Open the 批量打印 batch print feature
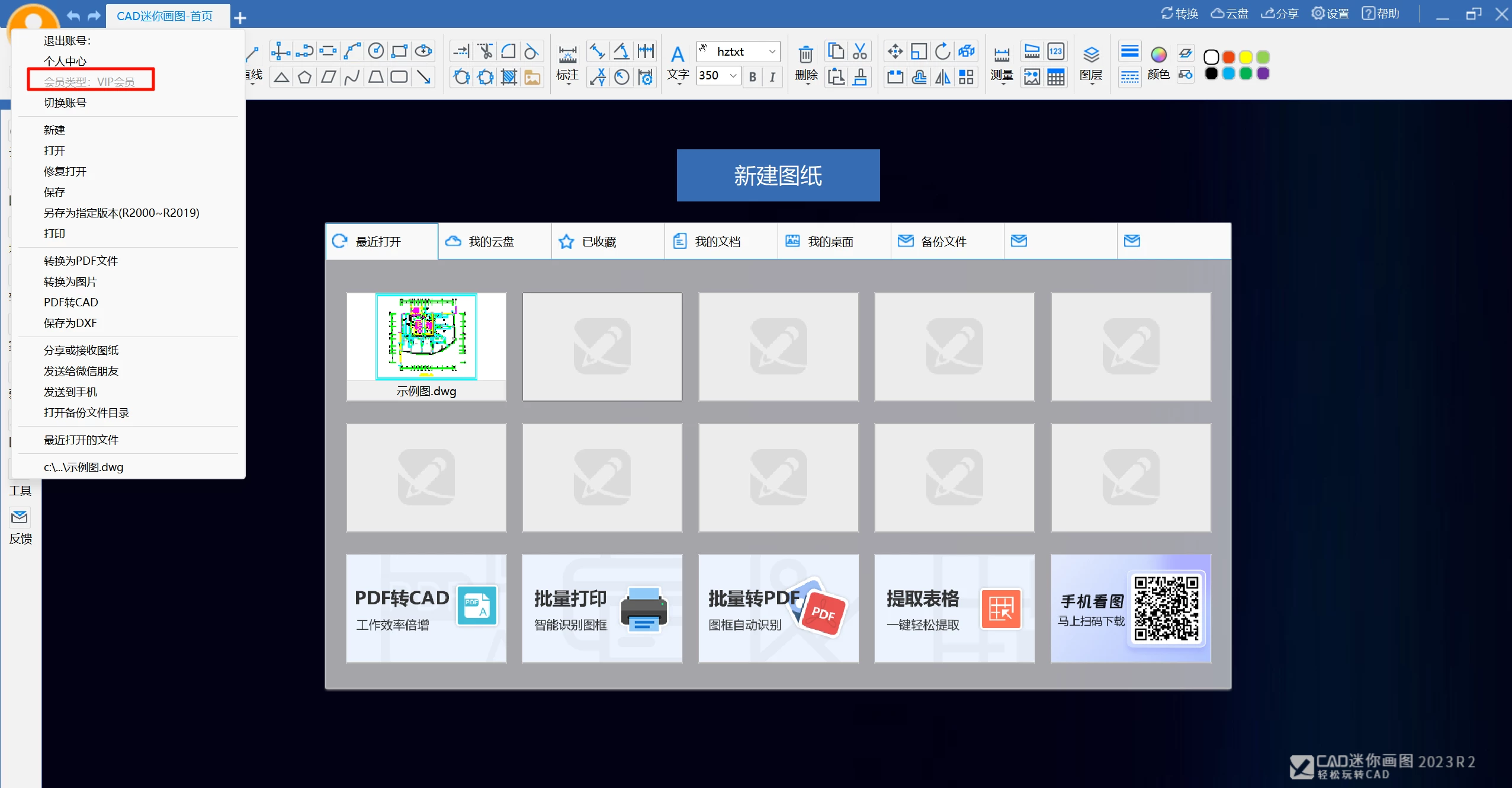Screen dimensions: 1512x788 (602, 608)
